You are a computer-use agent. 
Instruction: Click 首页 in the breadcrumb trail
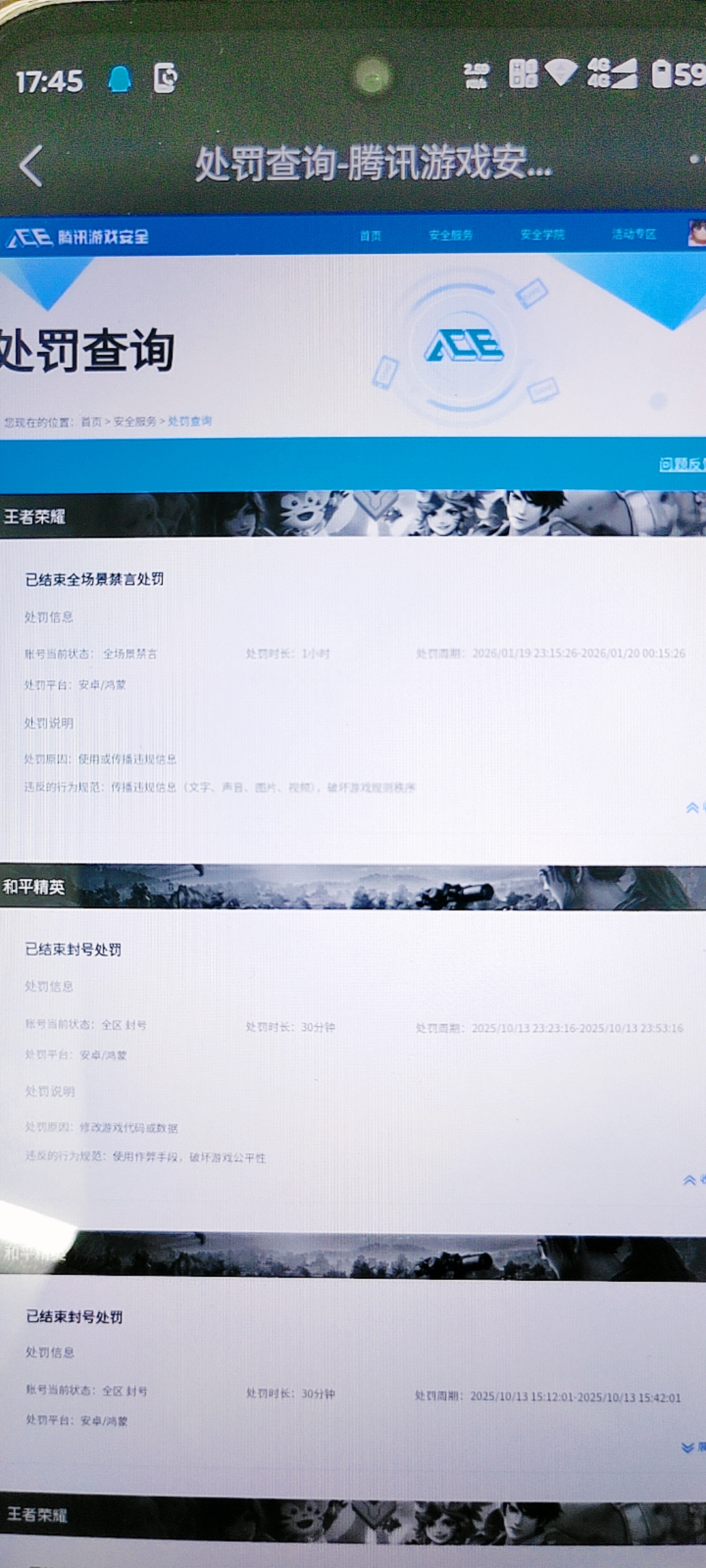(x=92, y=422)
